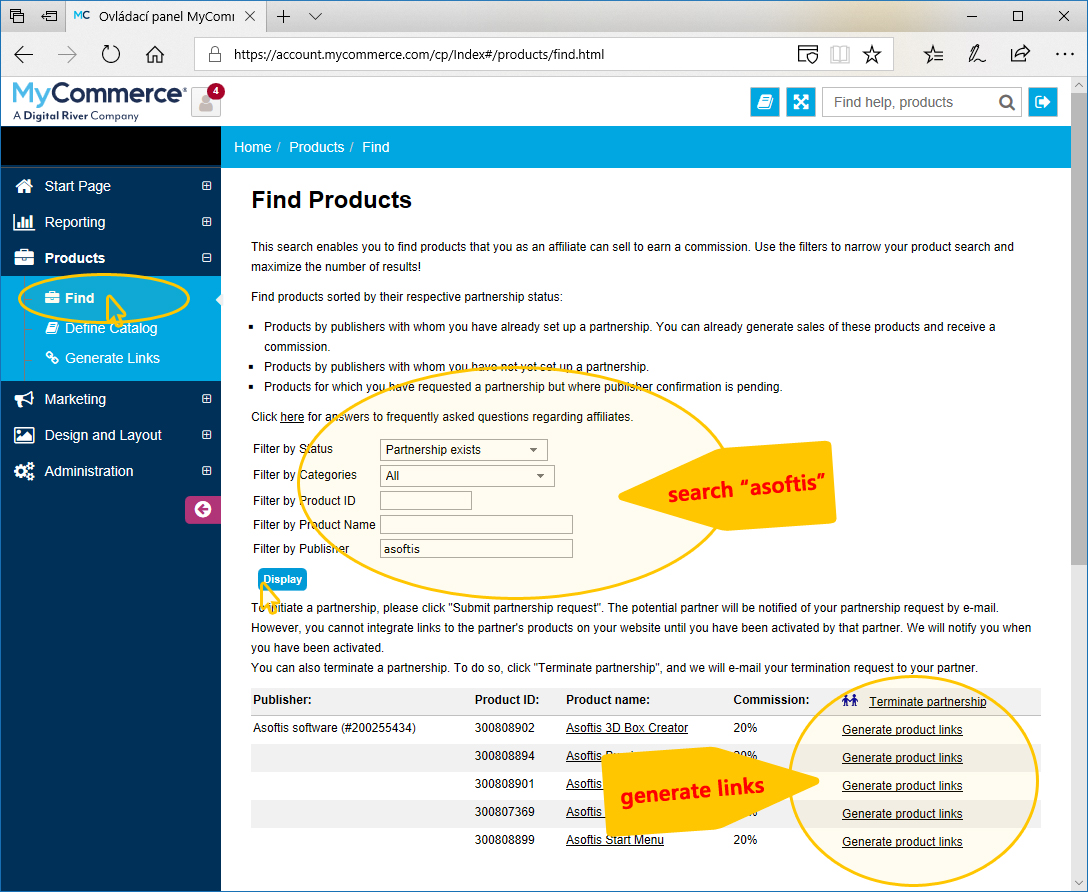Screen dimensions: 1088x892
Task: Expand the Administration plus icon
Action: (x=206, y=471)
